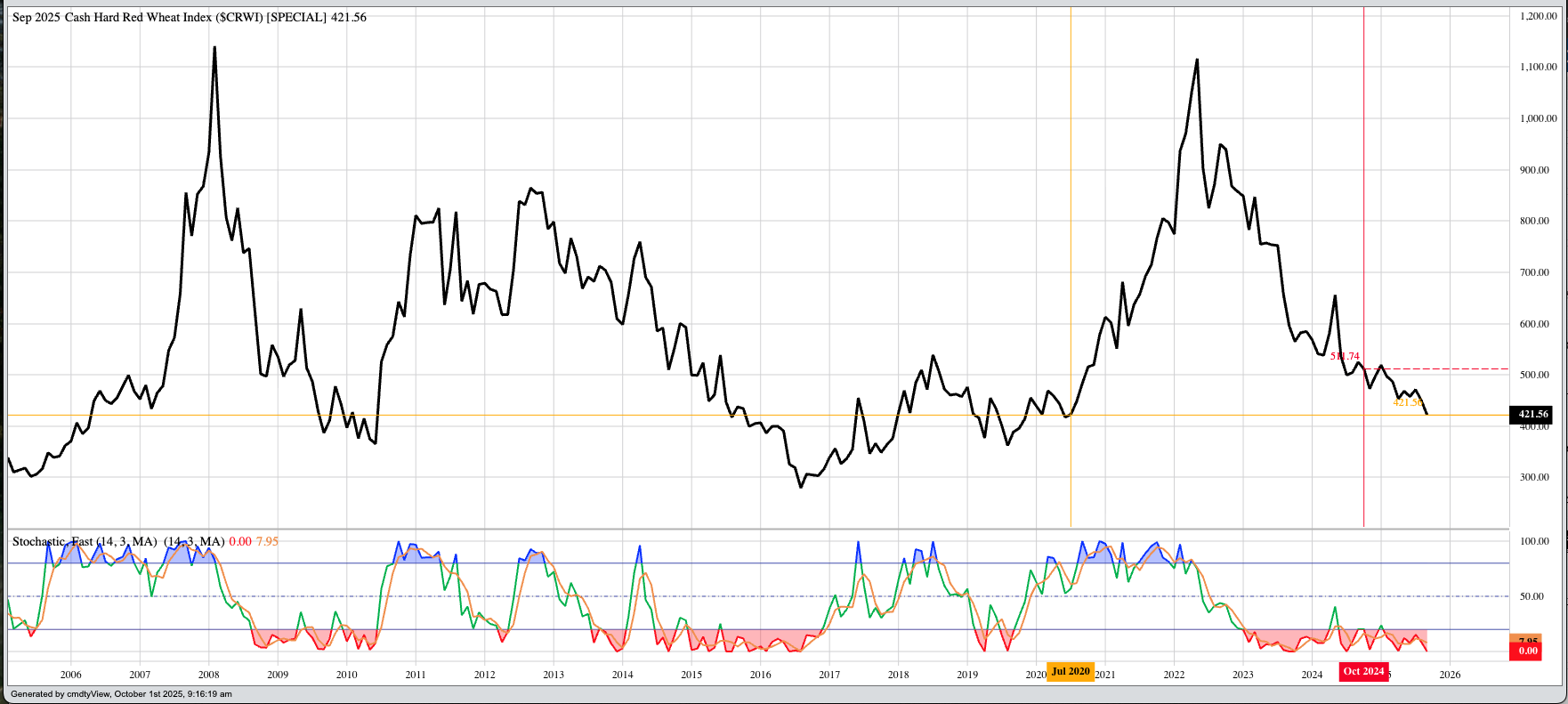Viewport: 1568px width, 704px height.
Task: Click the 2026 label on time axis
Action: coord(1450,675)
